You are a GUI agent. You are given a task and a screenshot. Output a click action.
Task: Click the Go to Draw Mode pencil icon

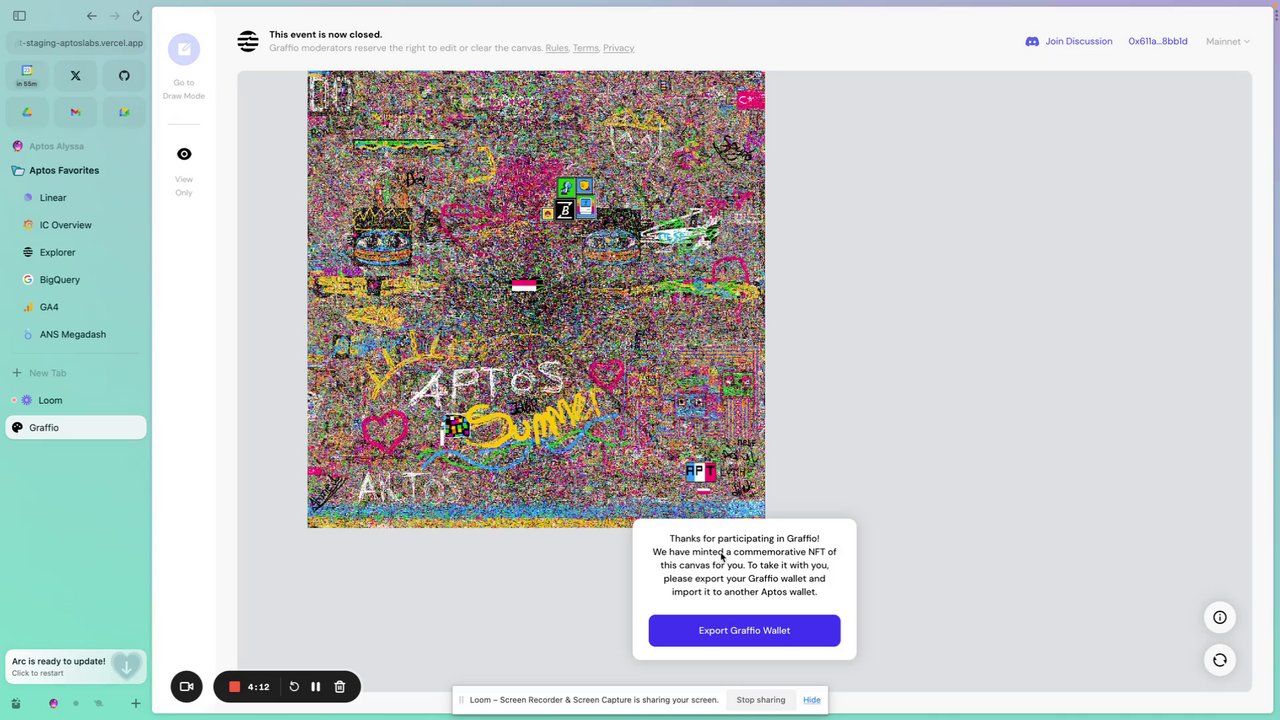pyautogui.click(x=183, y=49)
